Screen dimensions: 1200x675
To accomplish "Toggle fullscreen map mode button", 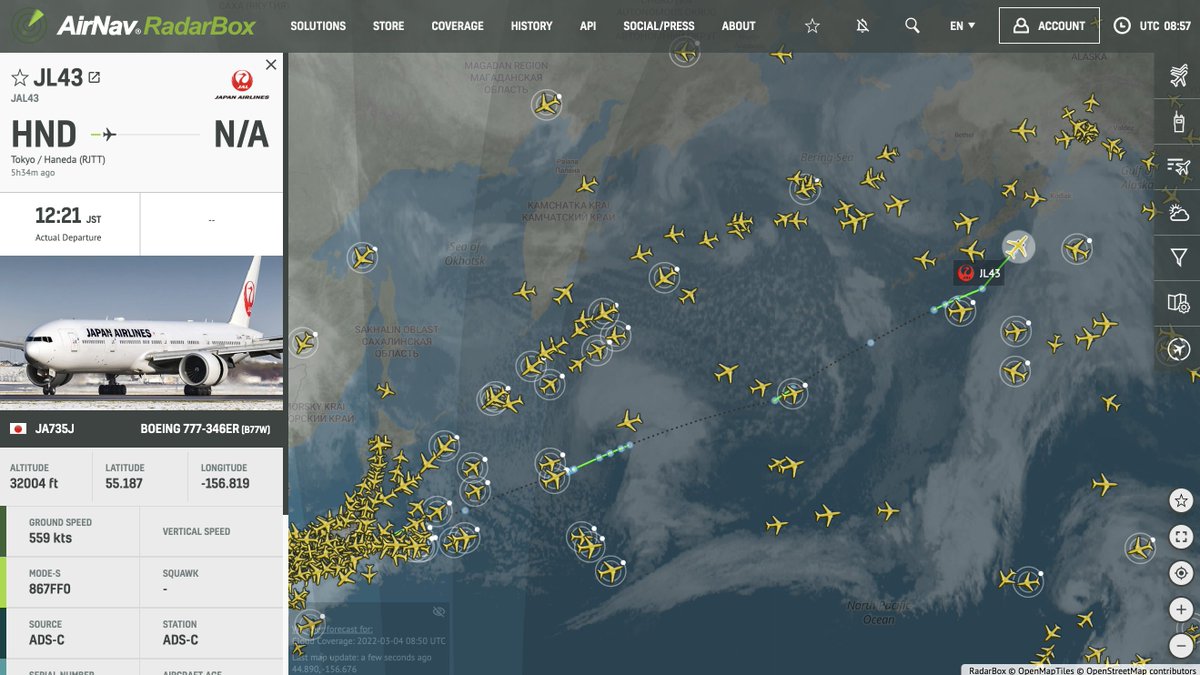I will click(x=1181, y=537).
